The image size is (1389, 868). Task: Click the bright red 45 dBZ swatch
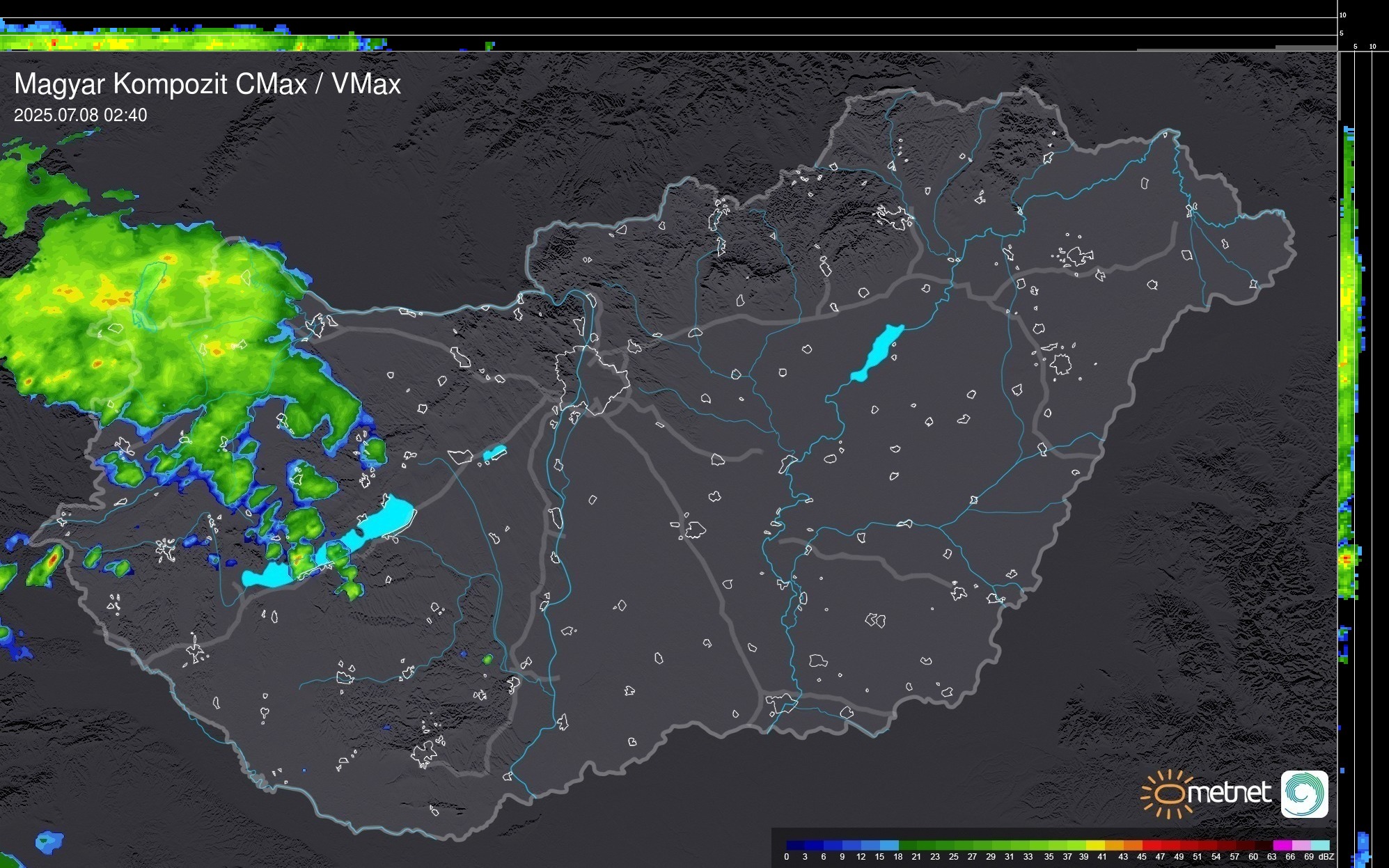tap(1151, 845)
